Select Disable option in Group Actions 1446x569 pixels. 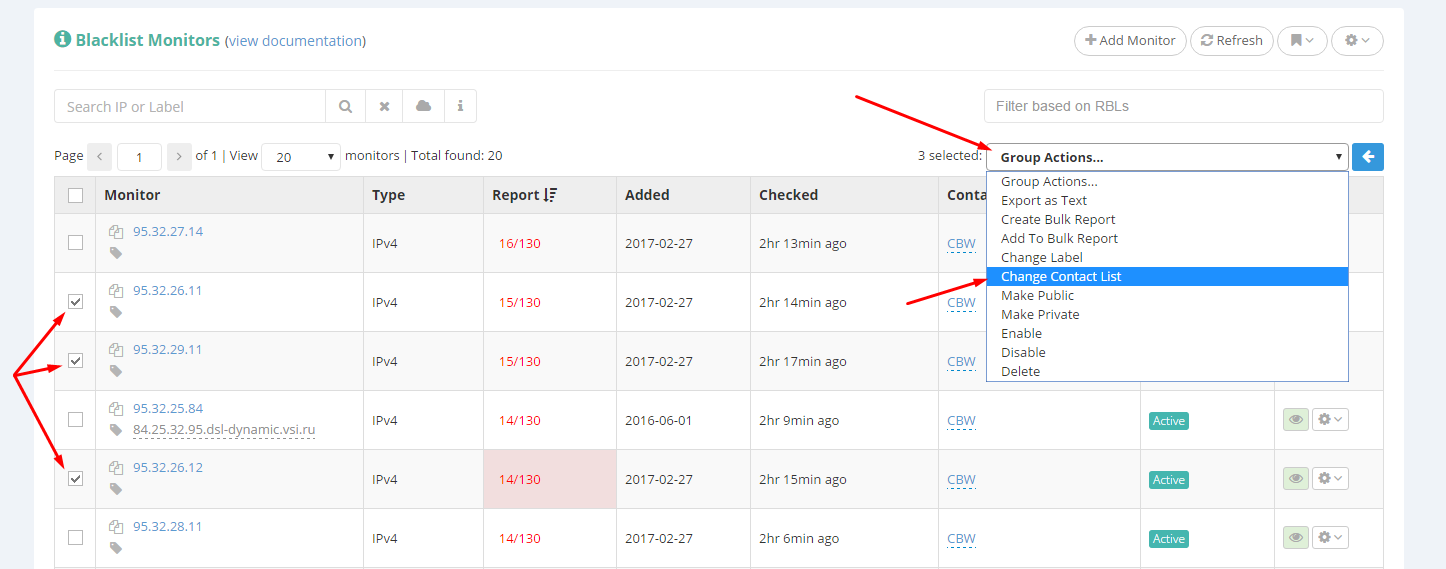point(1167,352)
